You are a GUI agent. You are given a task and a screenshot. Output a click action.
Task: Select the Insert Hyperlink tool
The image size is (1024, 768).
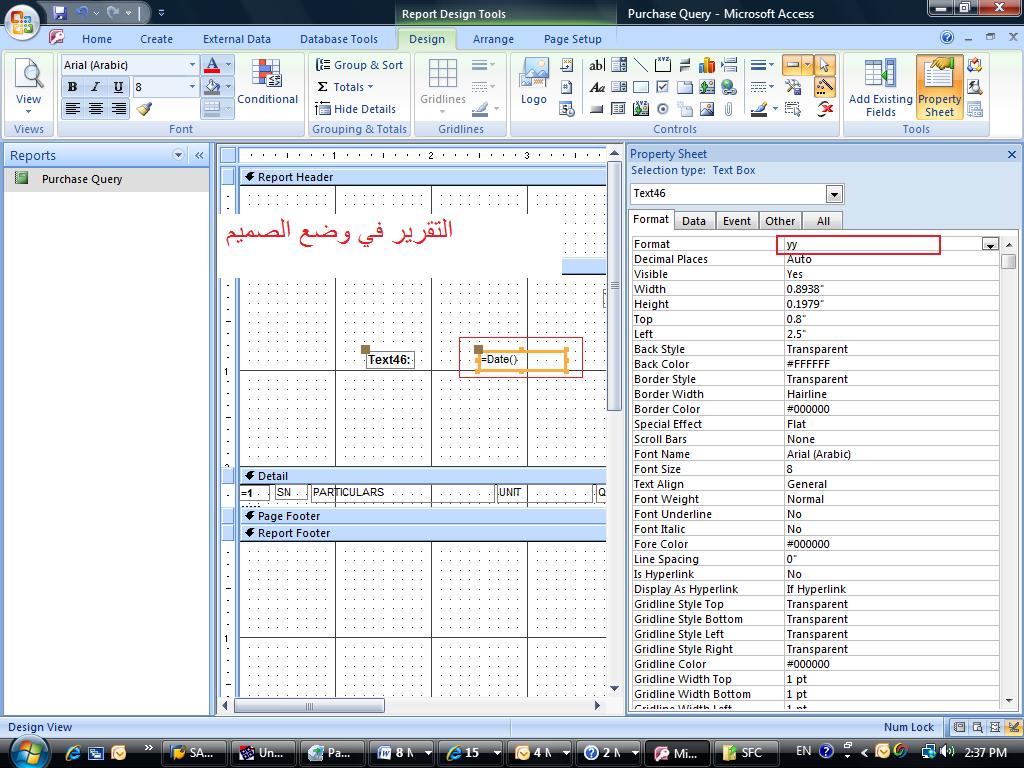(728, 88)
